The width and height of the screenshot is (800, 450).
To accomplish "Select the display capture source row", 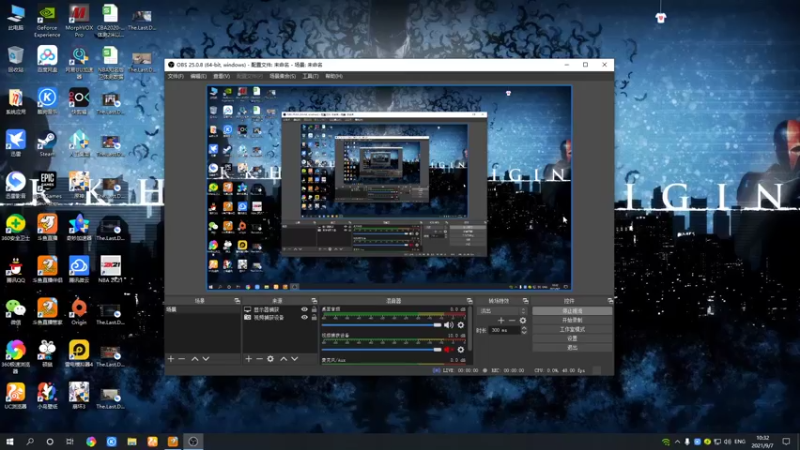I will [280, 309].
